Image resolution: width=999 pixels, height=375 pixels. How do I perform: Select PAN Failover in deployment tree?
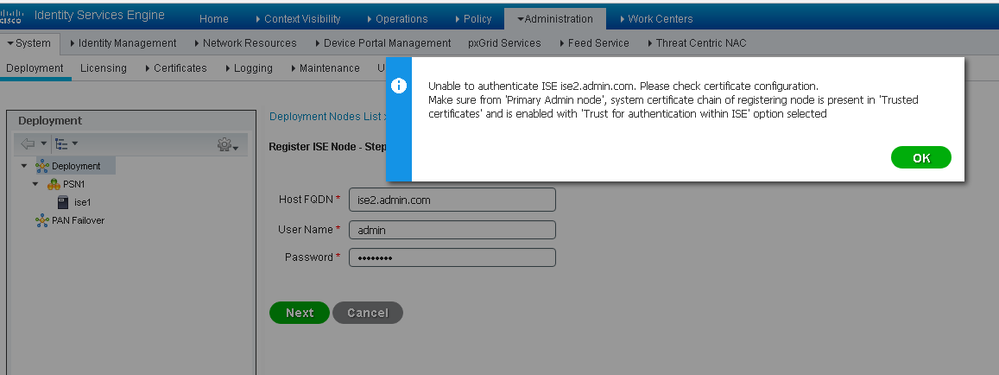[78, 220]
